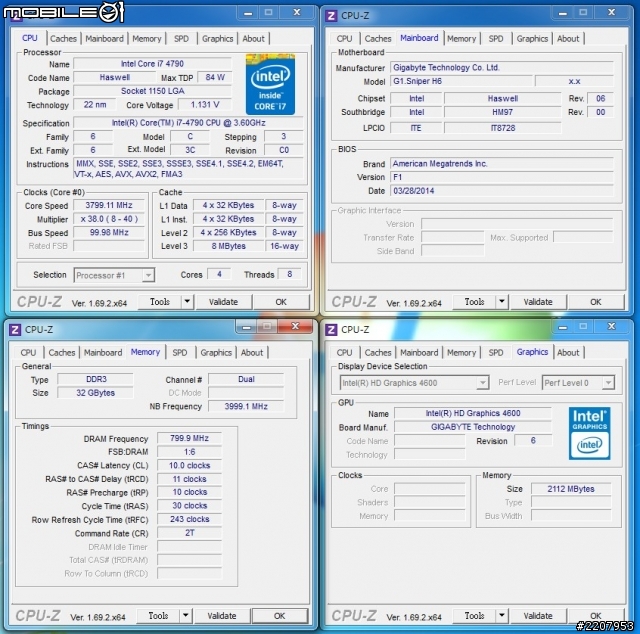Open About tab in CPU window
Viewport: 640px width, 634px height.
[253, 39]
